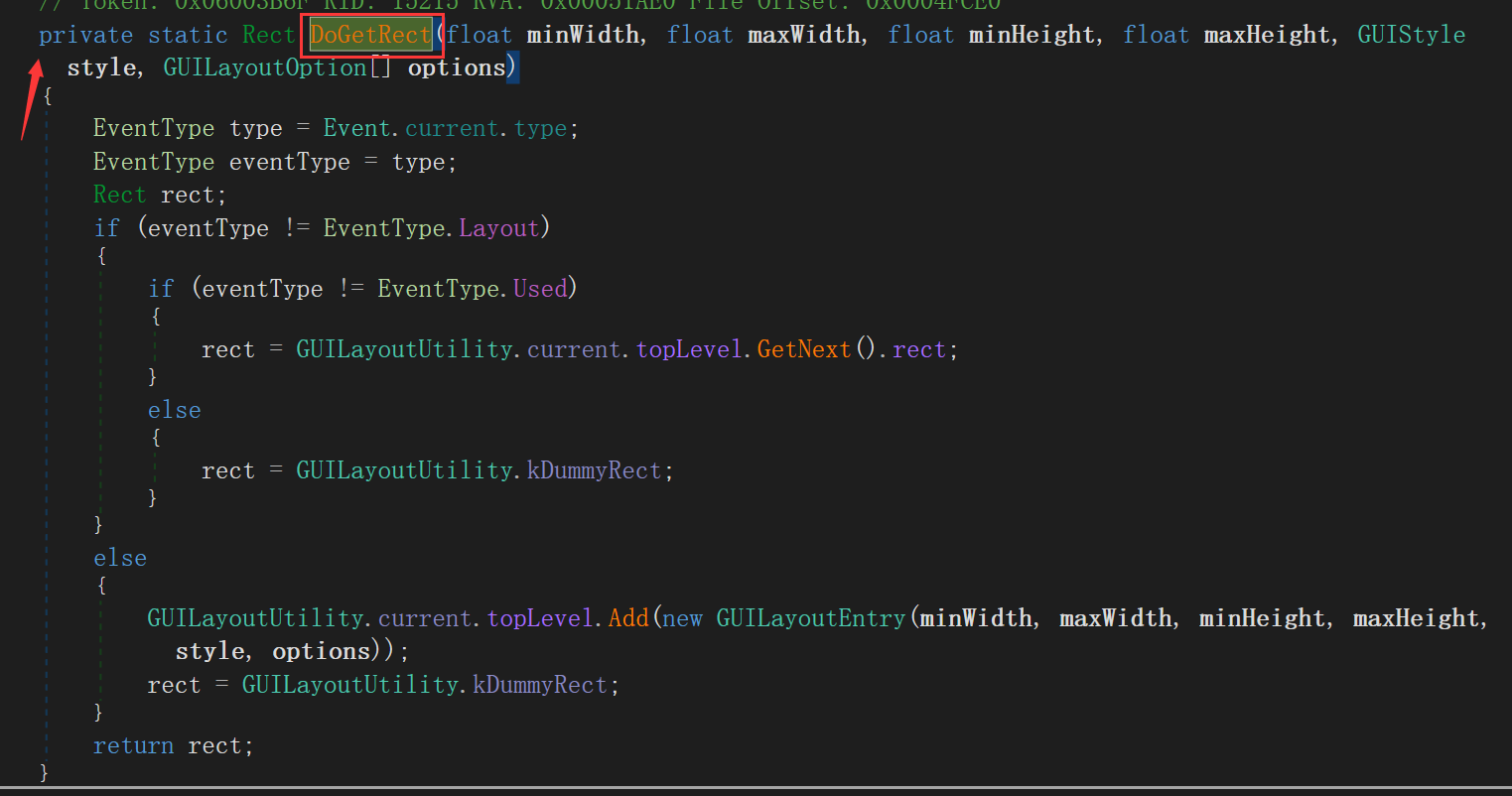Click kDummyRect on the last assignment line
The width and height of the screenshot is (1512, 796).
(539, 685)
